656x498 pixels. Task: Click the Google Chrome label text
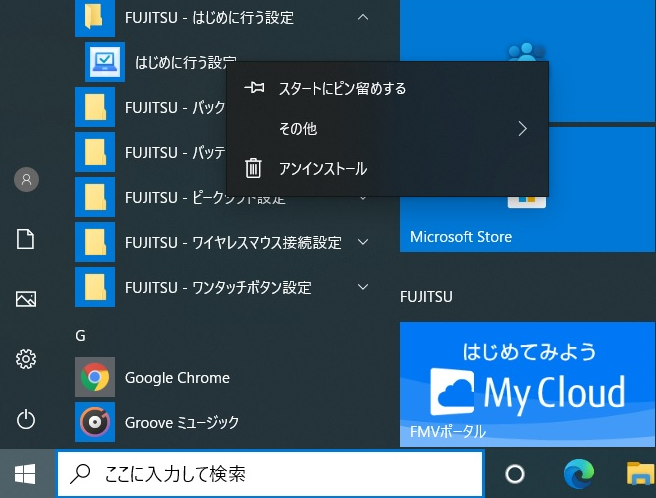tap(177, 378)
